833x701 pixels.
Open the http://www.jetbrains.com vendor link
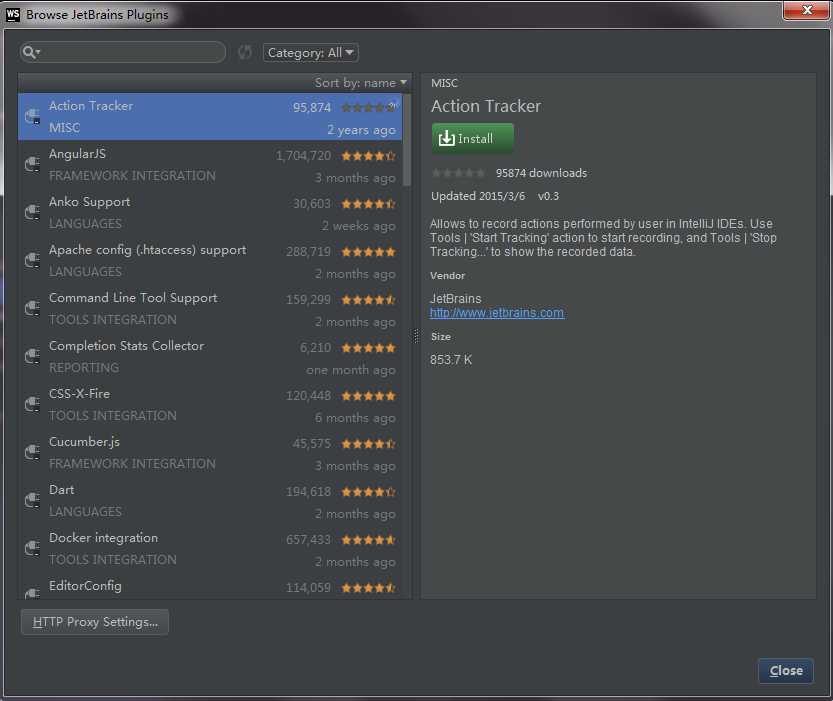pyautogui.click(x=497, y=313)
